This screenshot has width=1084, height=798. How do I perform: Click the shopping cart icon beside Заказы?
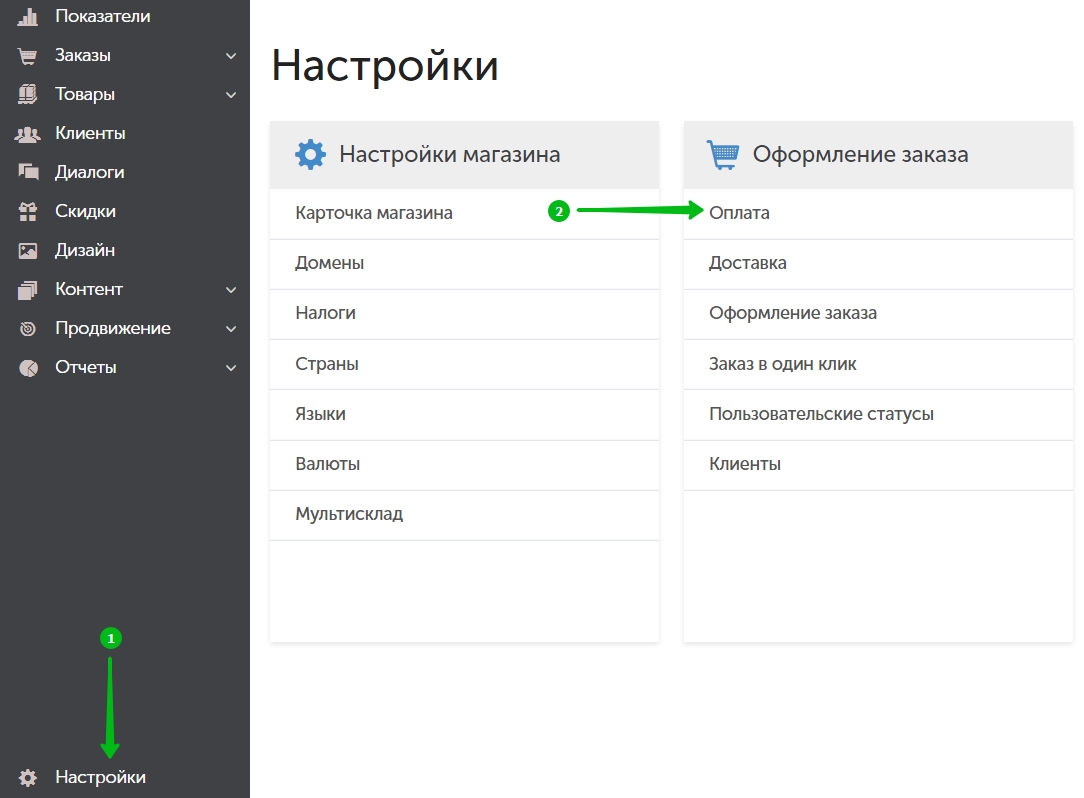pyautogui.click(x=28, y=56)
